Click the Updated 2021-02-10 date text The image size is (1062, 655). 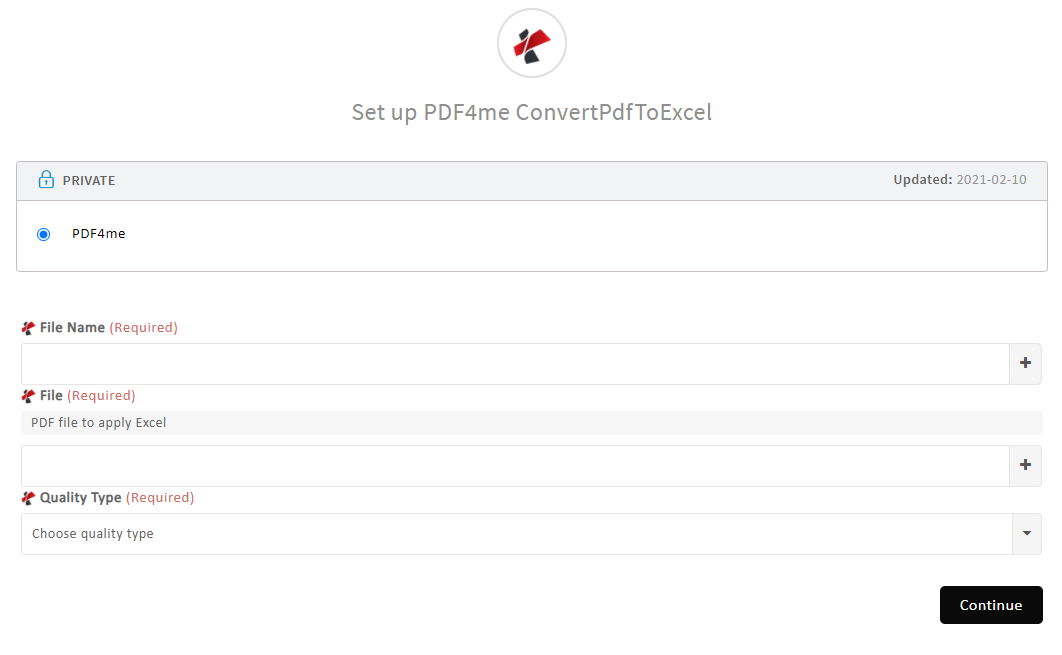[960, 179]
